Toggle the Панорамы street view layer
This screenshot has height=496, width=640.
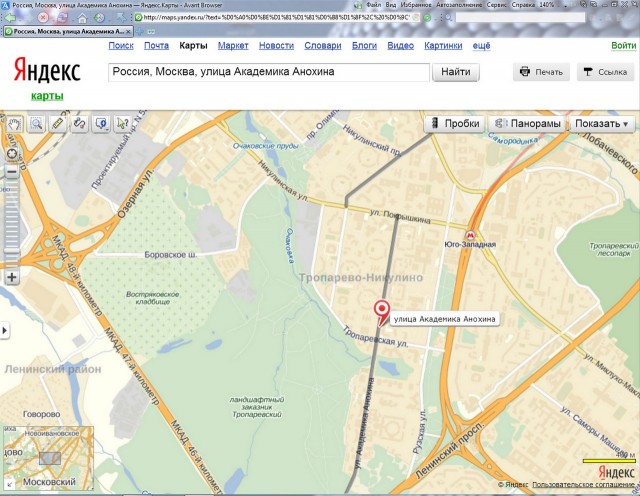[527, 123]
